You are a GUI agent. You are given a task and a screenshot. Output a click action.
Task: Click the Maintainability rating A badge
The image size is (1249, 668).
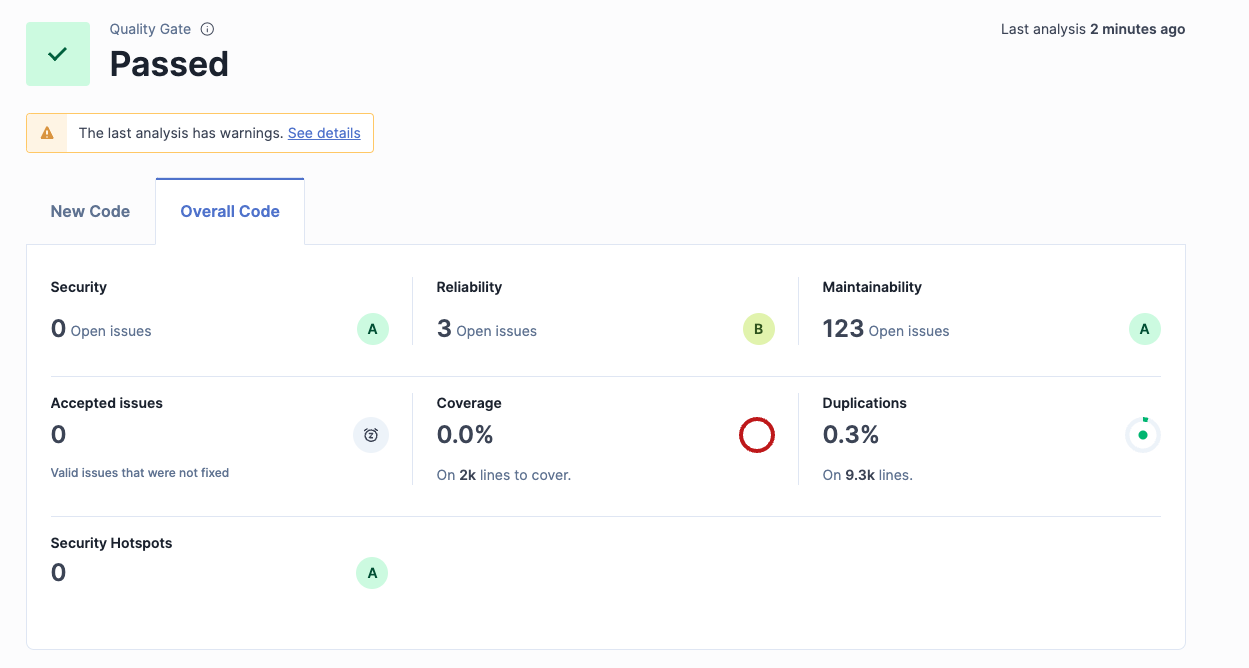[x=1145, y=329]
